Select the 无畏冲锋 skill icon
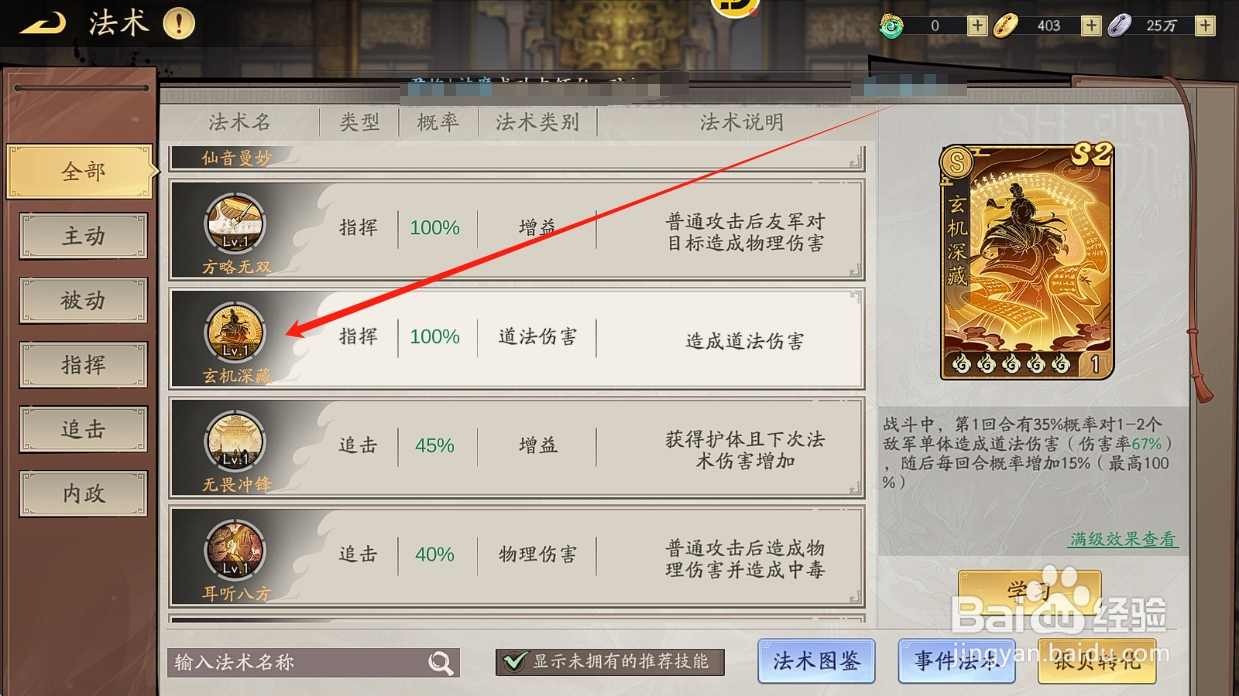 point(236,441)
